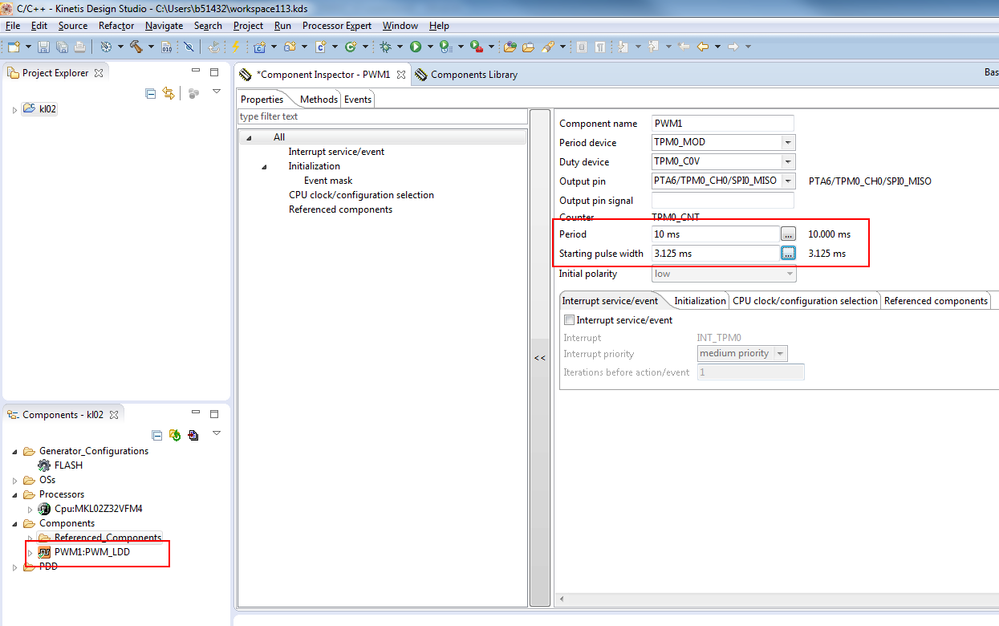Open the Refactor menu
This screenshot has height=626, width=999.
click(116, 25)
